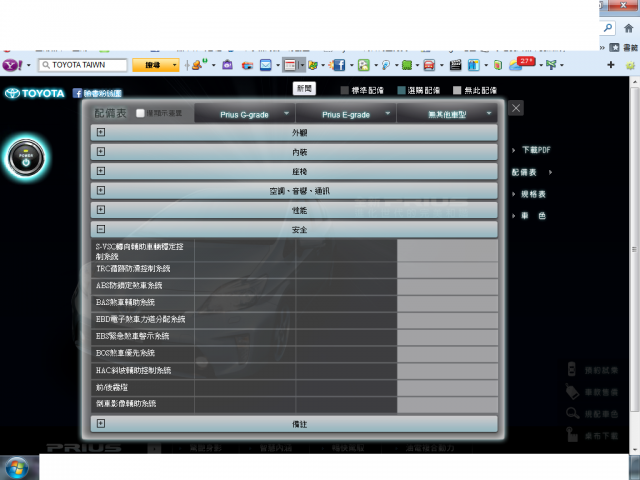Click the BOS brake override row
The height and width of the screenshot is (480, 640).
(125, 353)
